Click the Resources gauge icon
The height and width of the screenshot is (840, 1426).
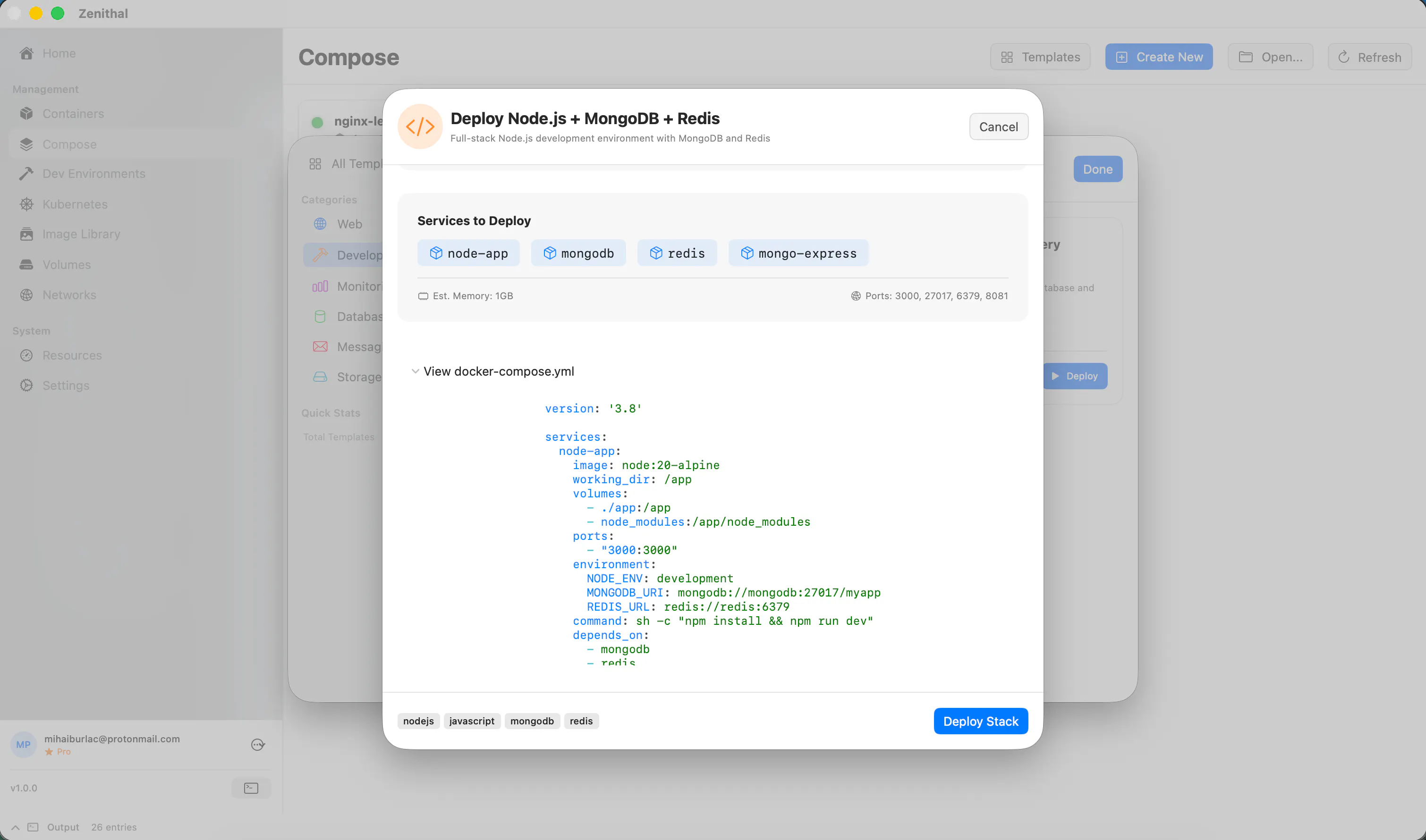click(x=26, y=355)
